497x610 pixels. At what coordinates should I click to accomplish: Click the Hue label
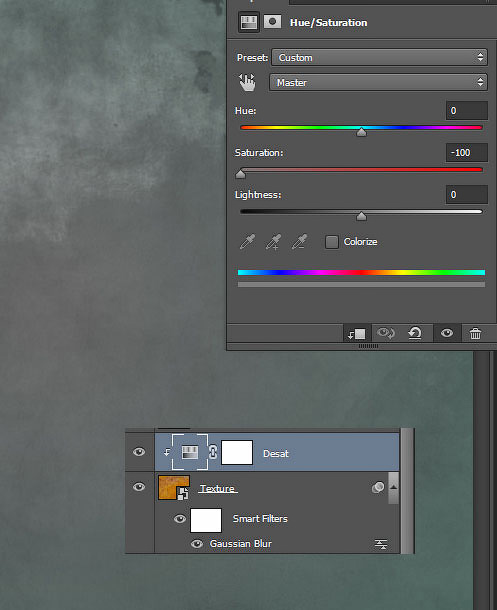[245, 110]
